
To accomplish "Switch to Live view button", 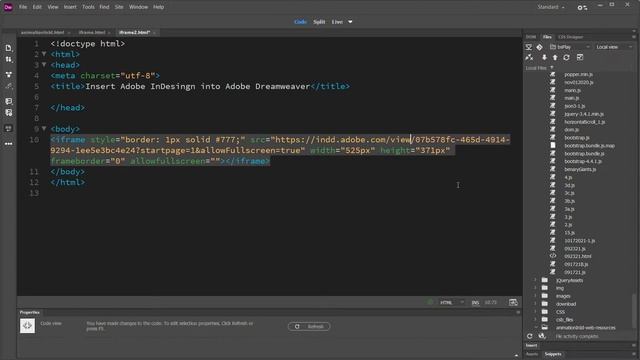I will tap(337, 22).
